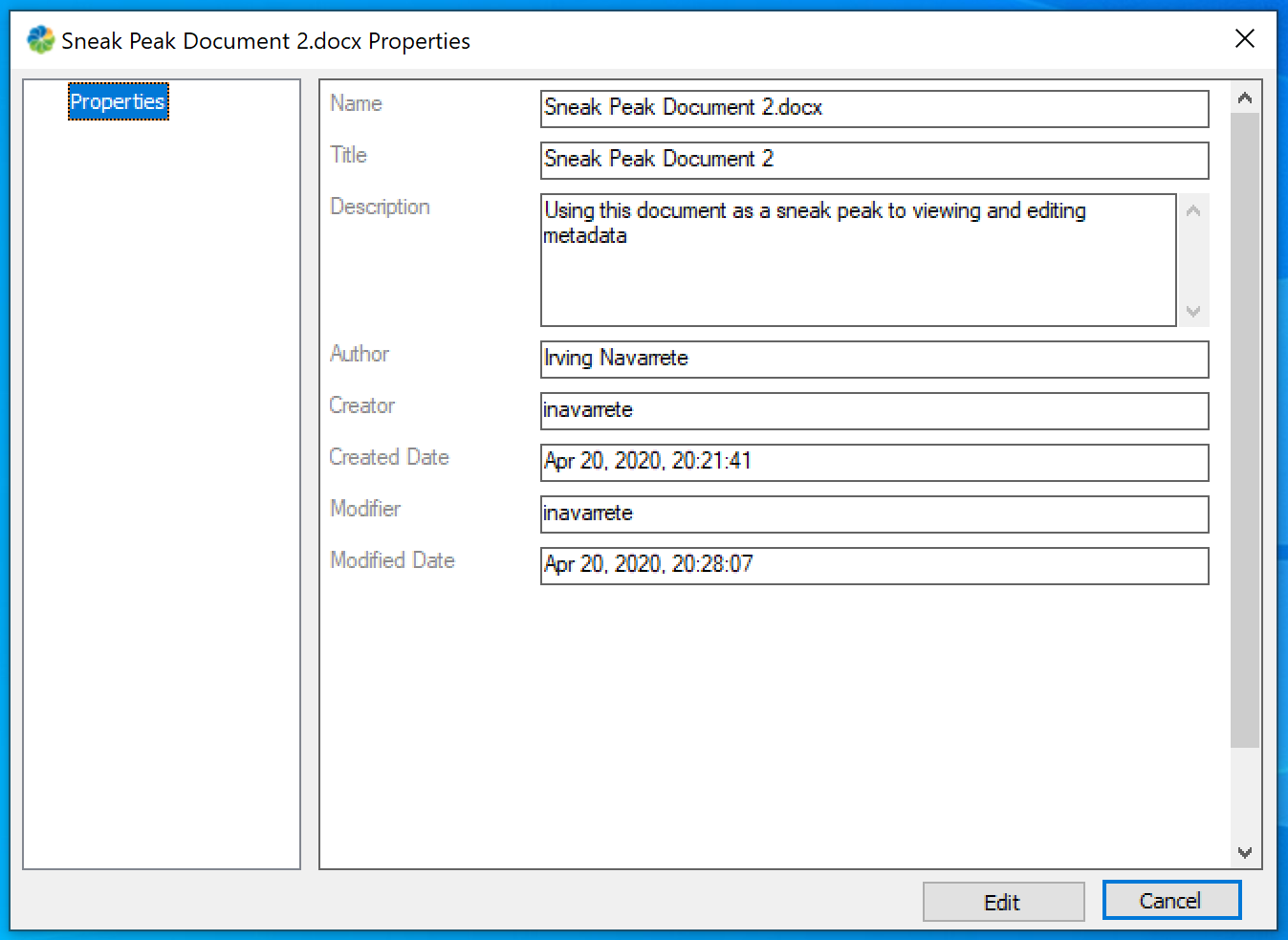Click the Name field with the .docx filename
The height and width of the screenshot is (940, 1288).
point(873,108)
